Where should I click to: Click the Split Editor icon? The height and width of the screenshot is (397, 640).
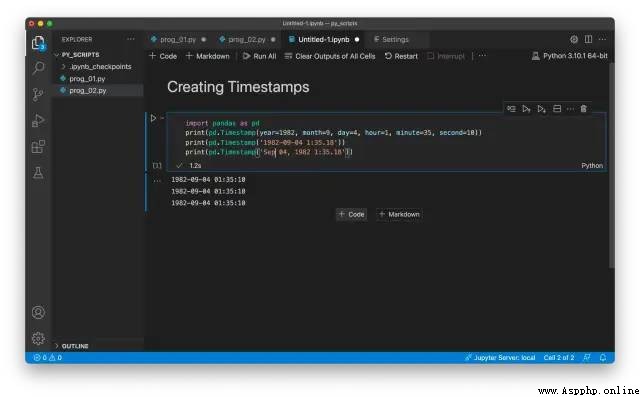click(x=588, y=39)
